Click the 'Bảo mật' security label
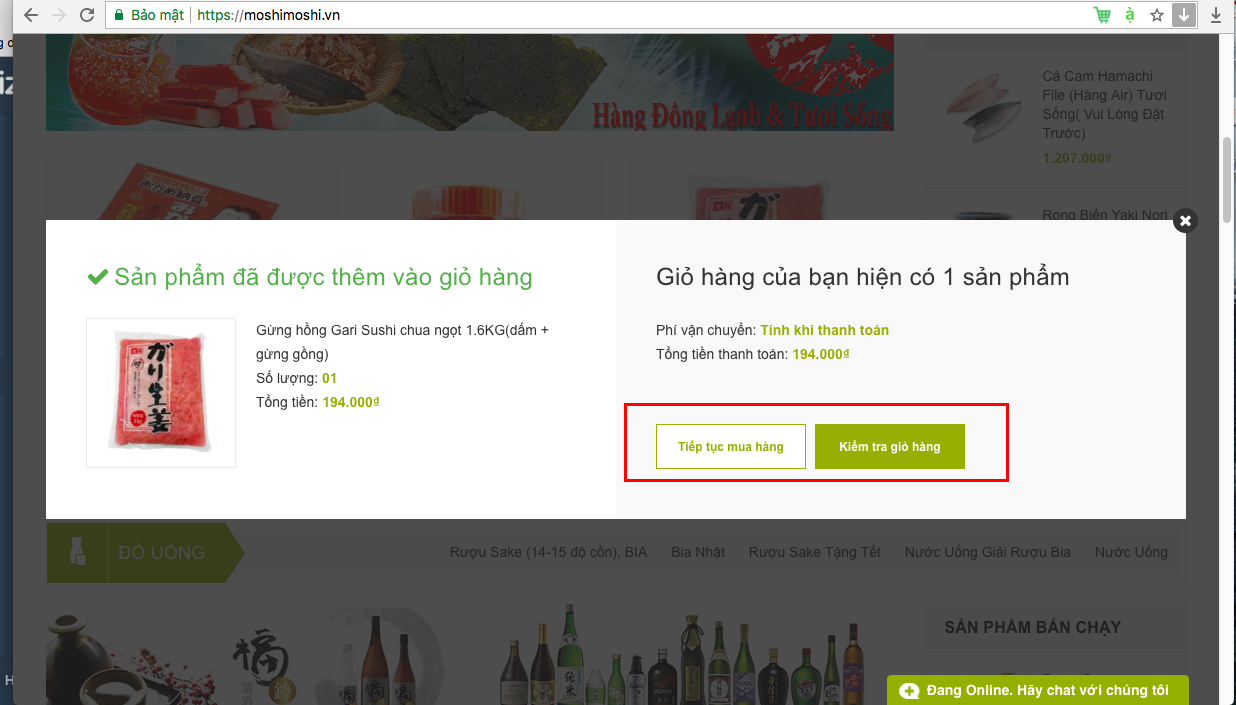This screenshot has width=1236, height=705. (158, 15)
